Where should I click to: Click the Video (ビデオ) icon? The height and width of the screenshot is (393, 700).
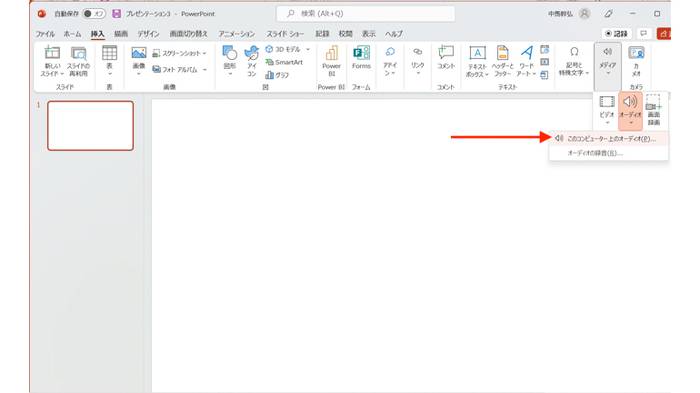(x=607, y=110)
